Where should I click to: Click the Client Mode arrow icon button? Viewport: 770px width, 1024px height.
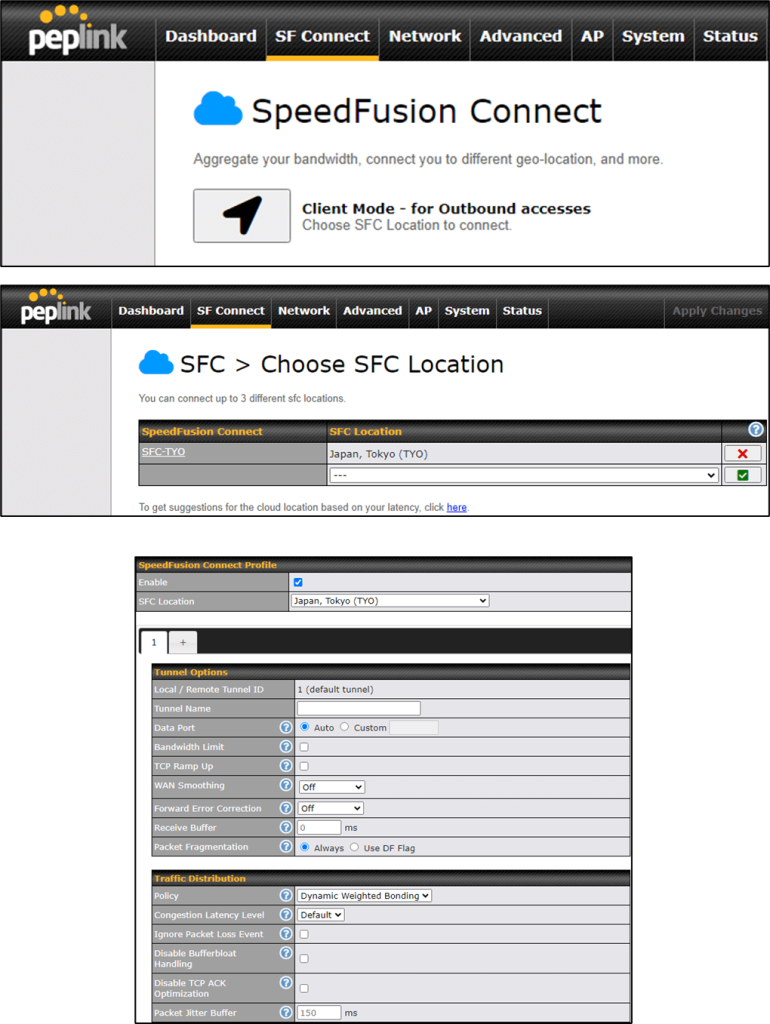242,216
